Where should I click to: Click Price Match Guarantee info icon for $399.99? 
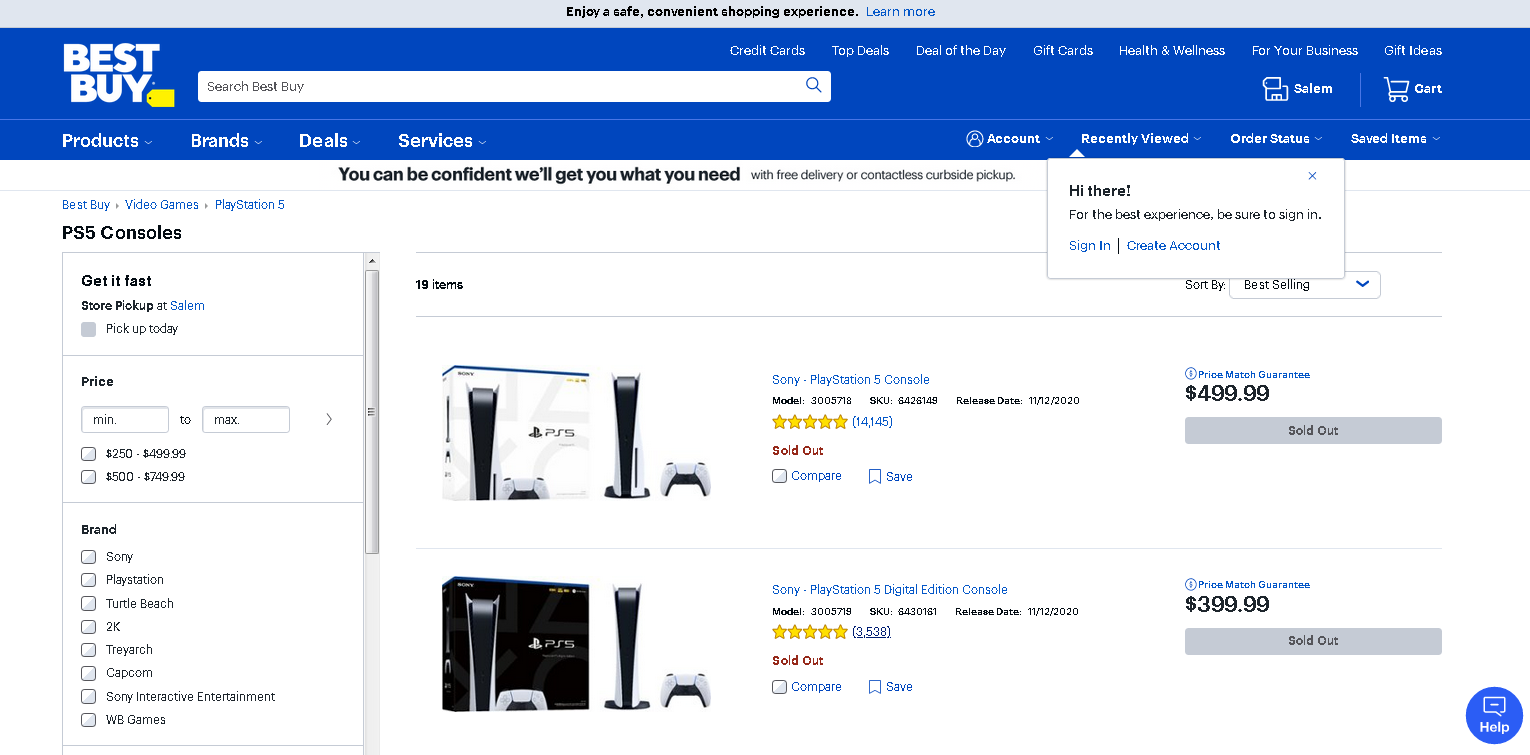[x=1190, y=584]
